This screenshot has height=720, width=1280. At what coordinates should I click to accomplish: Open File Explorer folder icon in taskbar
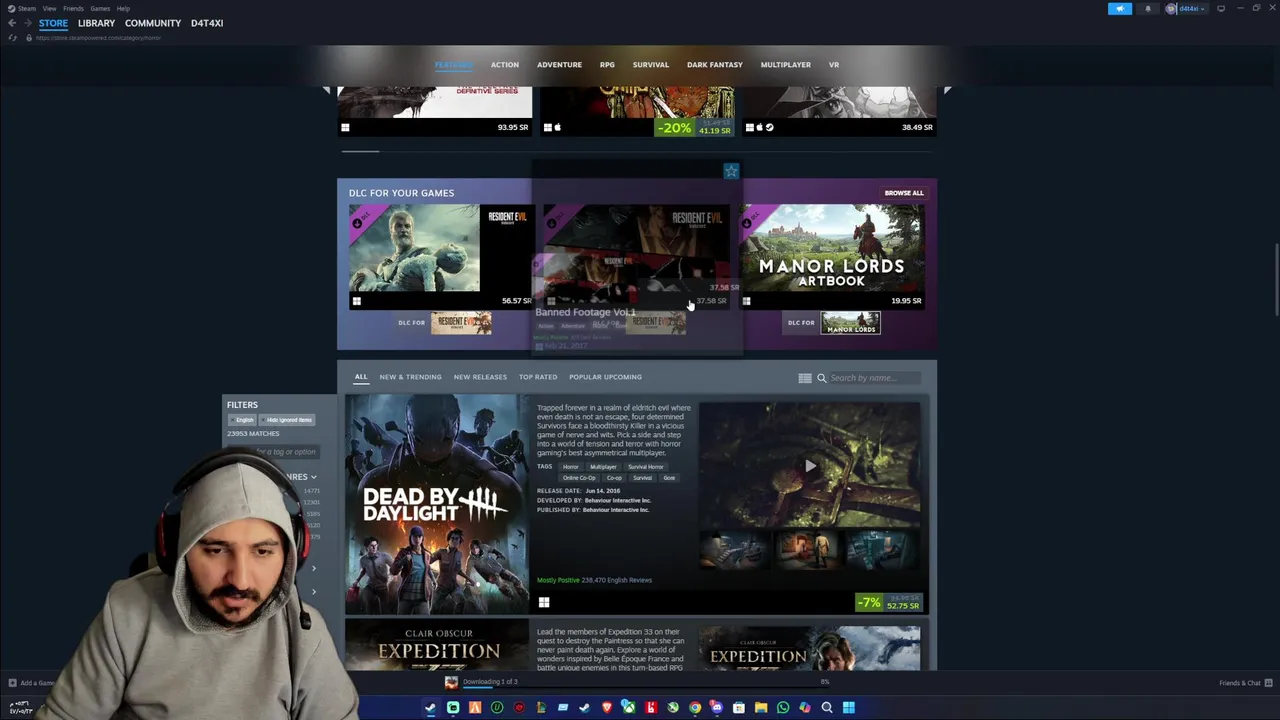761,708
